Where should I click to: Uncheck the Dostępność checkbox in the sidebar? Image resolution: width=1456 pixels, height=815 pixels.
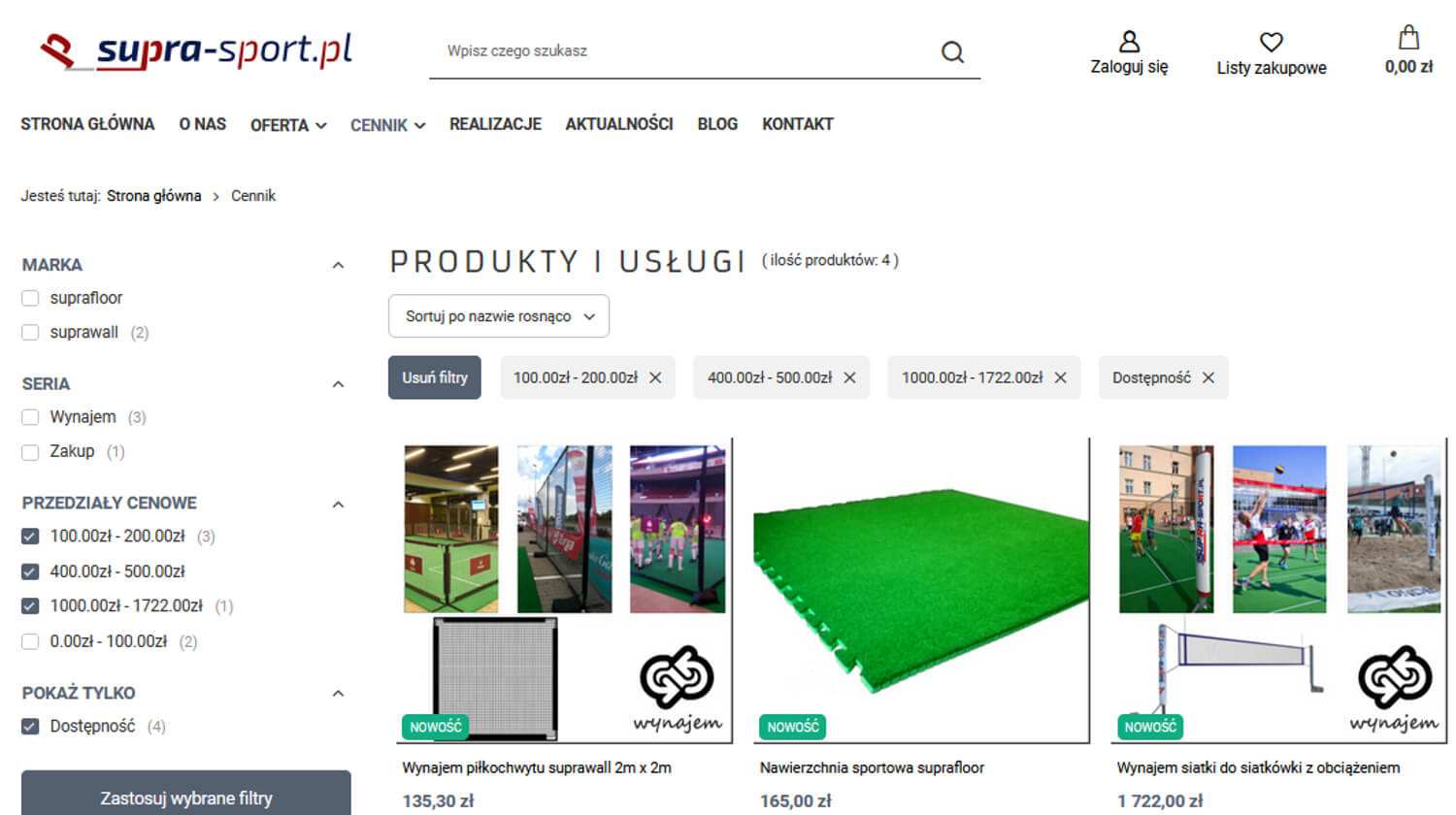click(30, 726)
